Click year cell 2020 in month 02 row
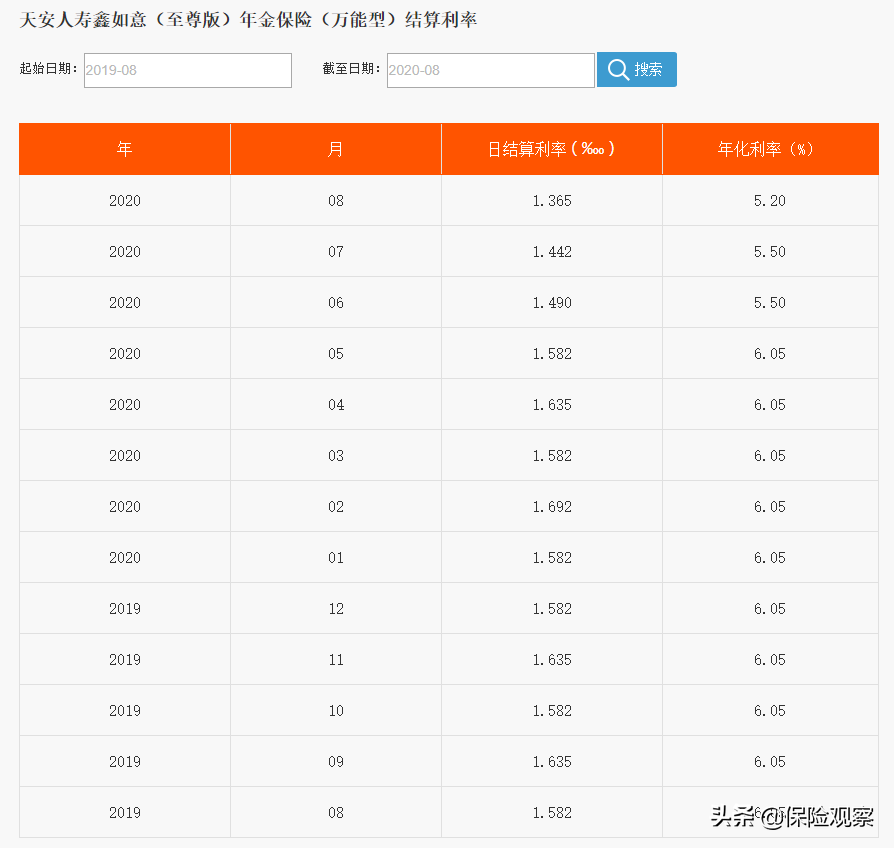 tap(125, 507)
